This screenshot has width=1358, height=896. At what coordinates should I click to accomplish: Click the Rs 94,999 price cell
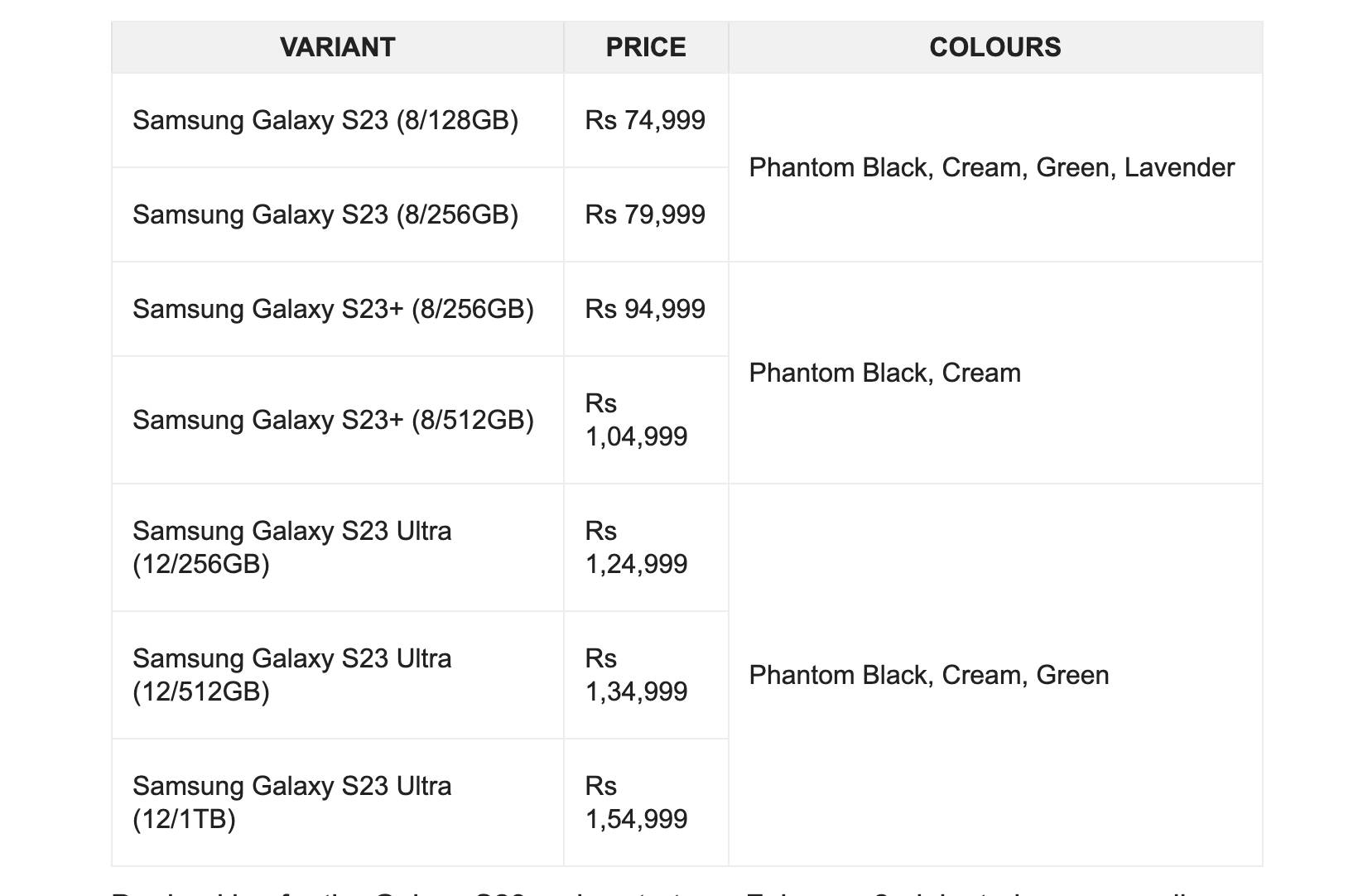pyautogui.click(x=645, y=309)
